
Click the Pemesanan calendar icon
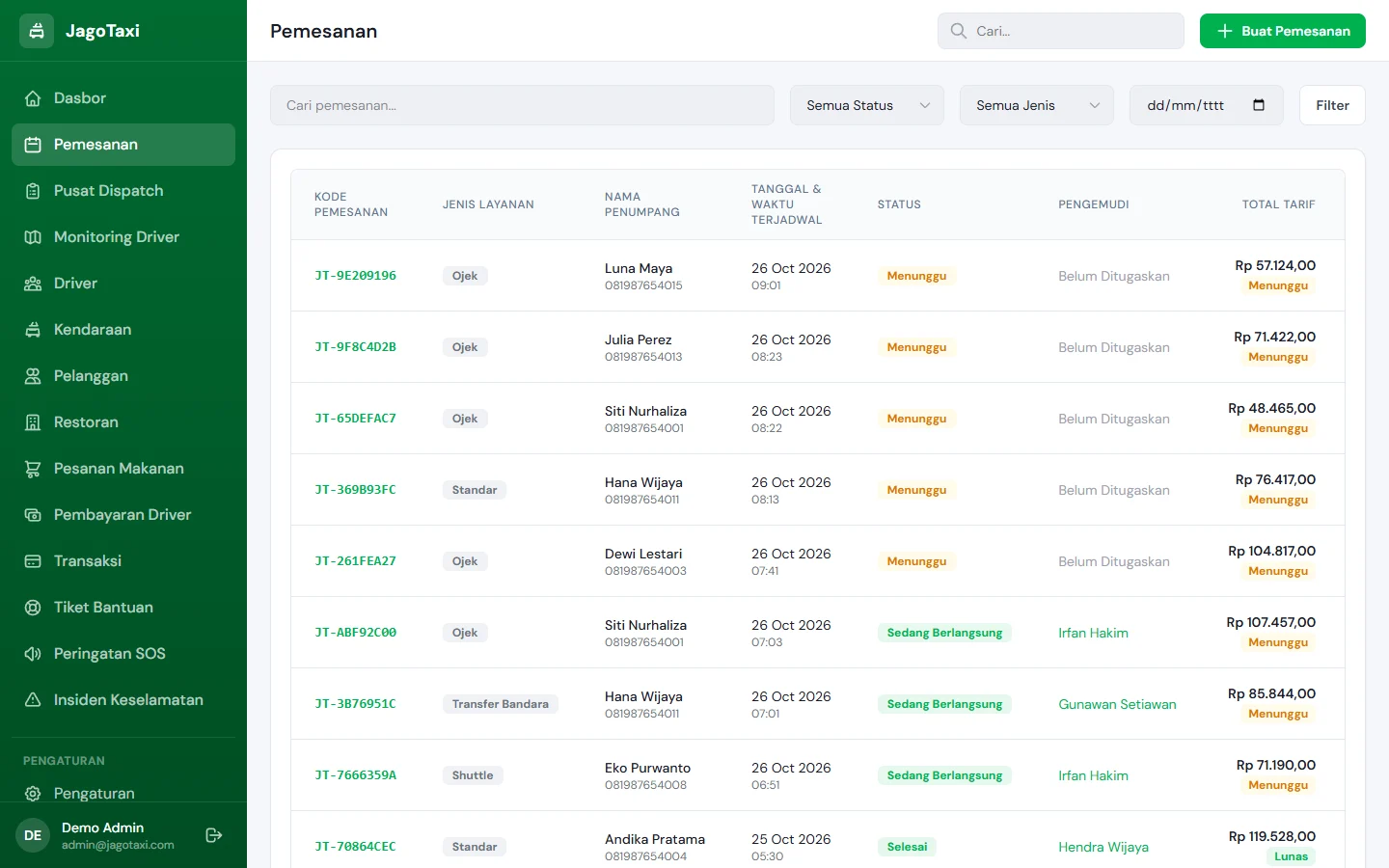tap(33, 145)
